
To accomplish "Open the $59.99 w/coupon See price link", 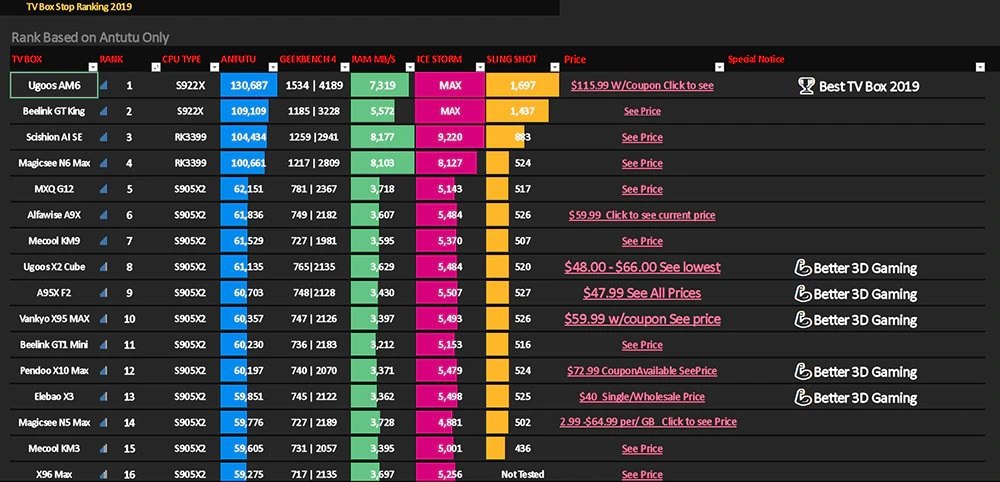I will pyautogui.click(x=642, y=319).
